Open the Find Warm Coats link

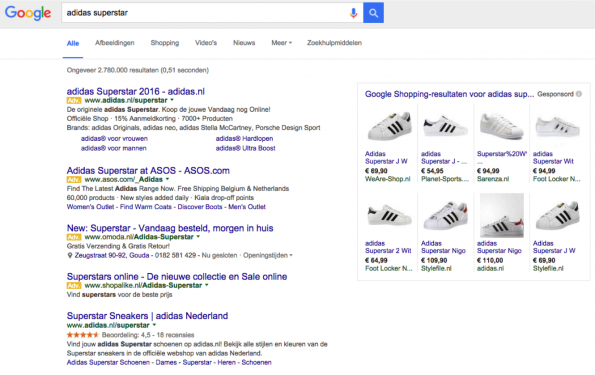click(x=146, y=207)
